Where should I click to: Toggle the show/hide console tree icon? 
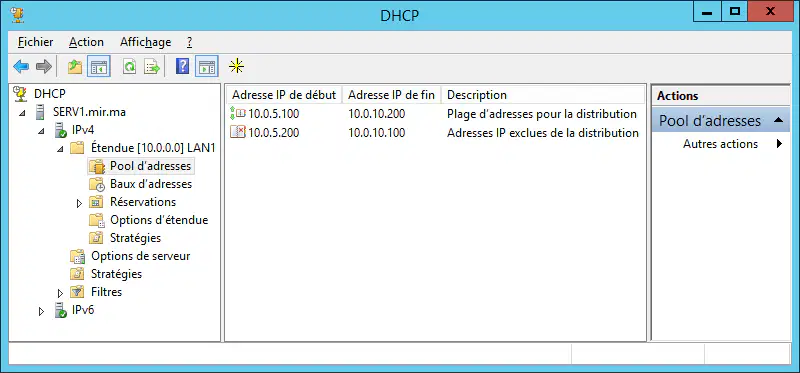(98, 66)
